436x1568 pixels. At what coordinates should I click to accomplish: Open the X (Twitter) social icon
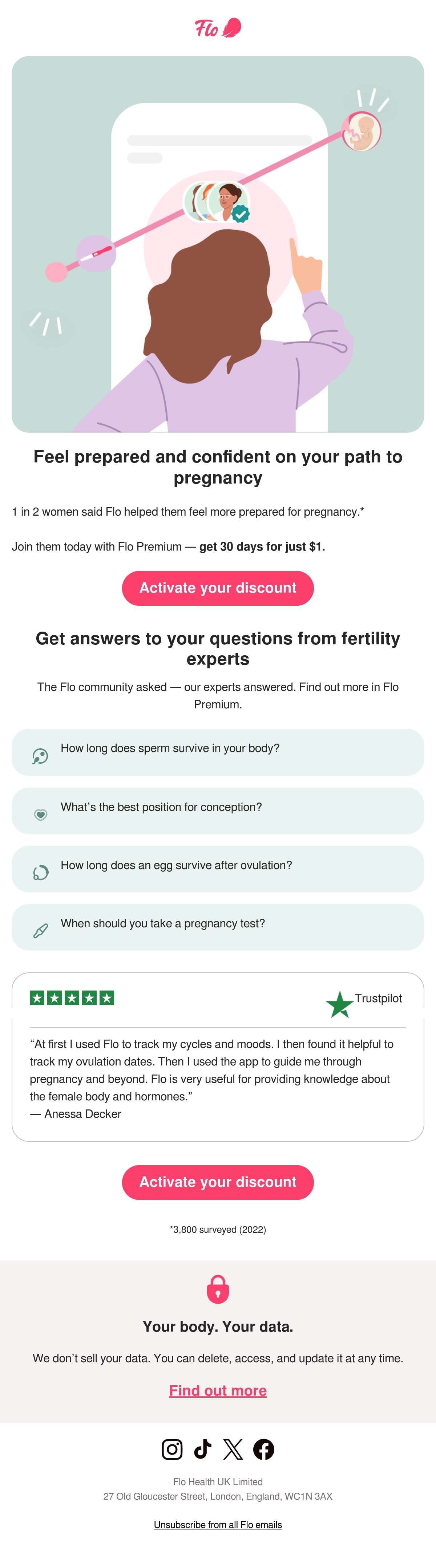(x=233, y=1449)
